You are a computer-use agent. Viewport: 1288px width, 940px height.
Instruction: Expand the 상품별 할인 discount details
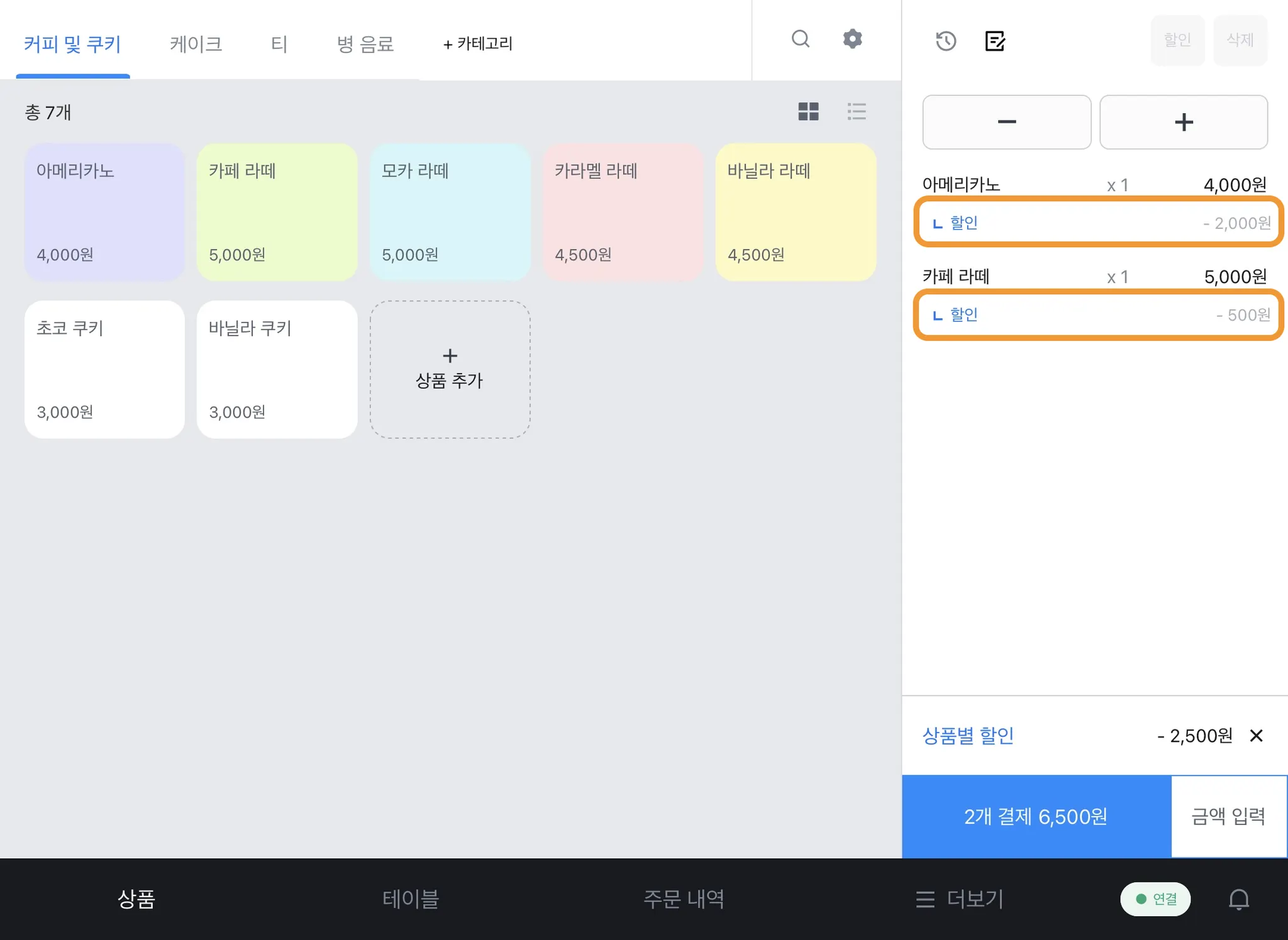968,736
